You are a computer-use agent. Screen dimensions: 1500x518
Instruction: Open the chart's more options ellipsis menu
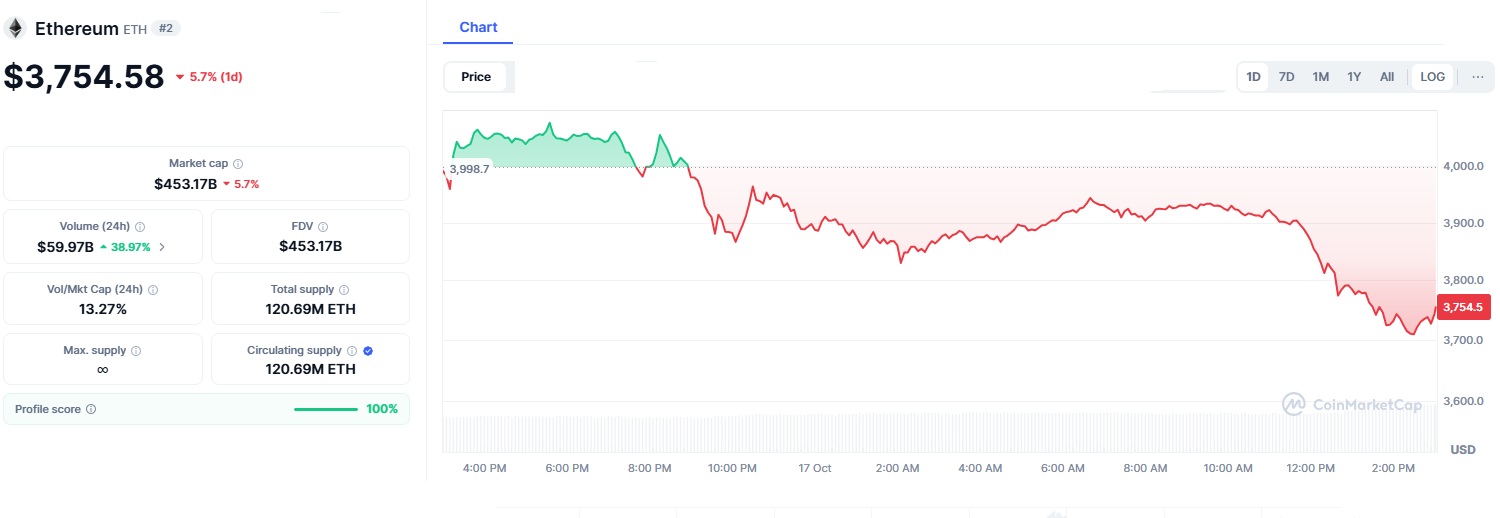tap(1478, 77)
